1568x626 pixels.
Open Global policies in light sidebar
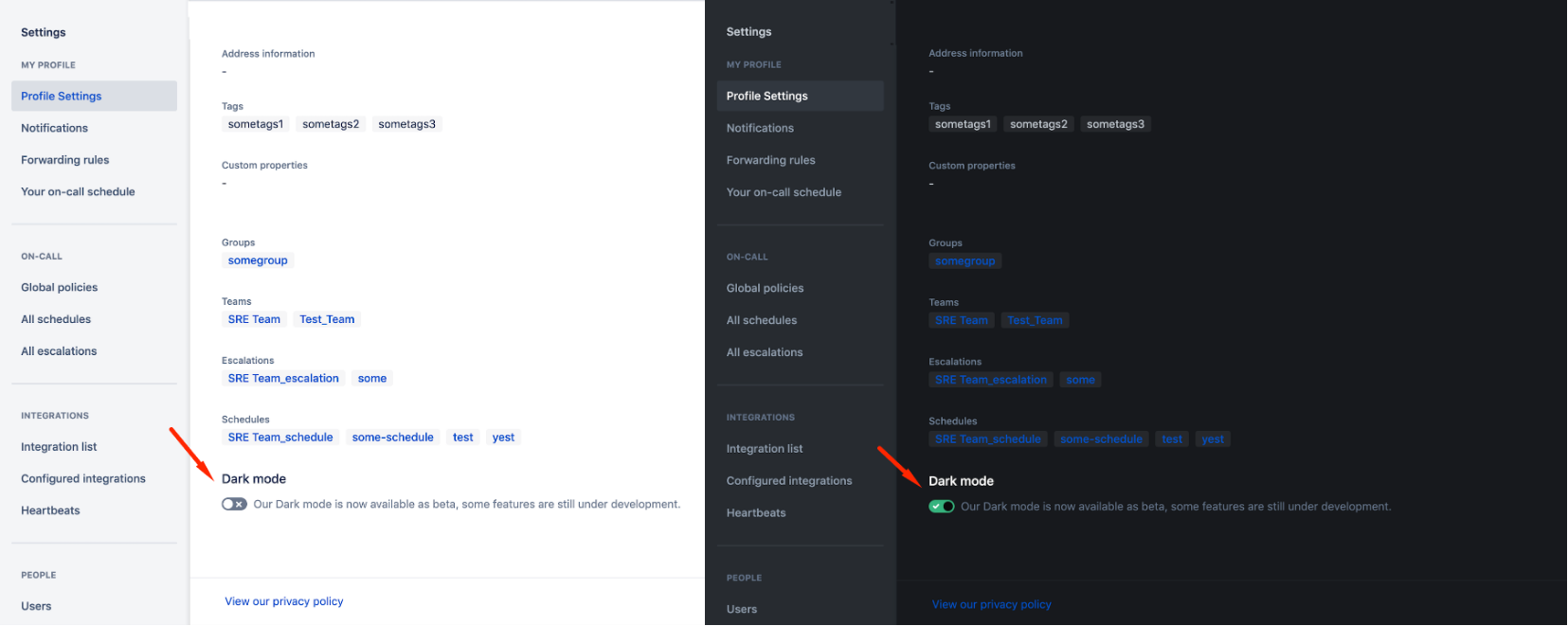(x=59, y=287)
